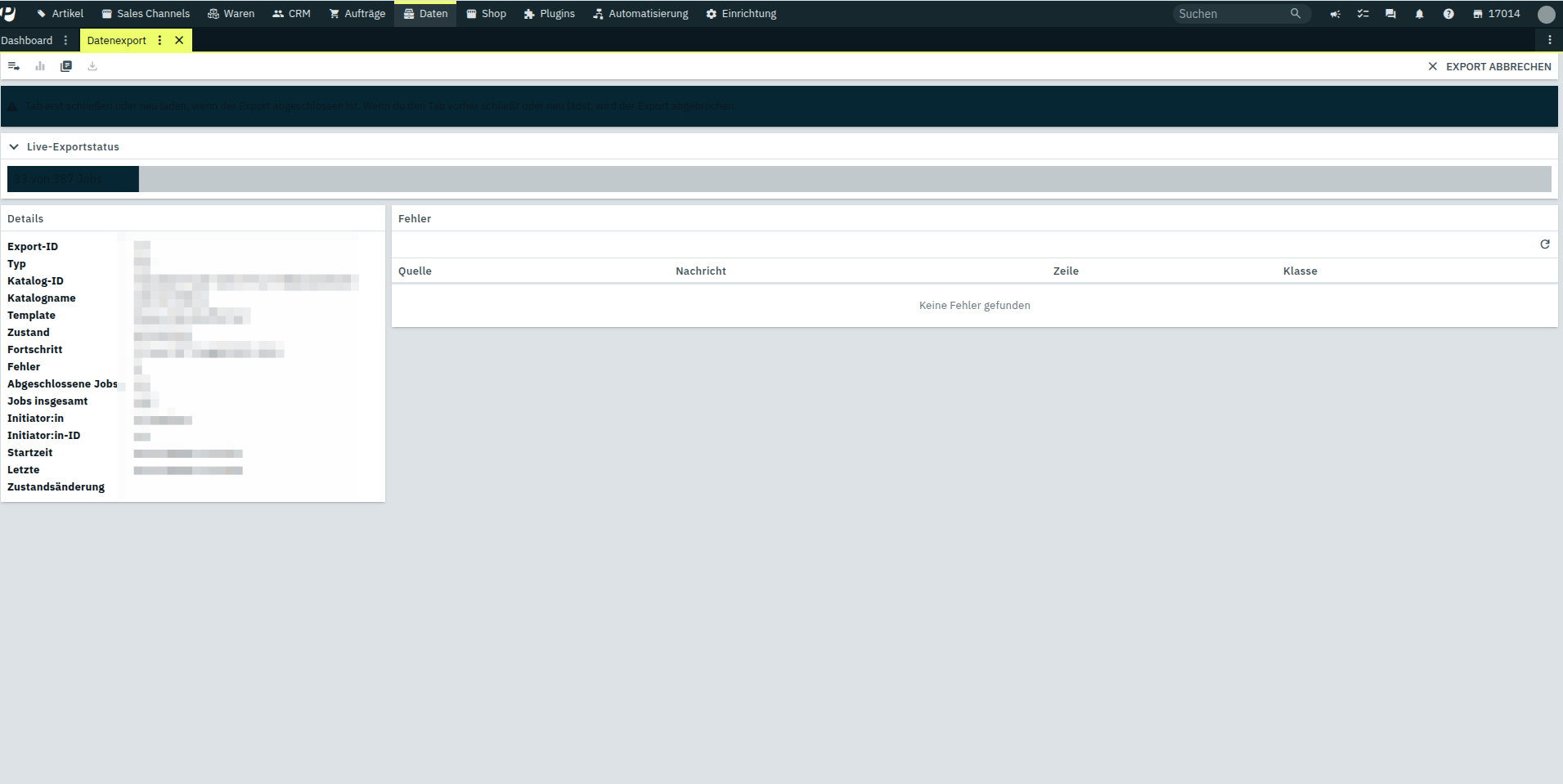Open the announcements megaphone icon
The image size is (1563, 784).
tap(1335, 14)
